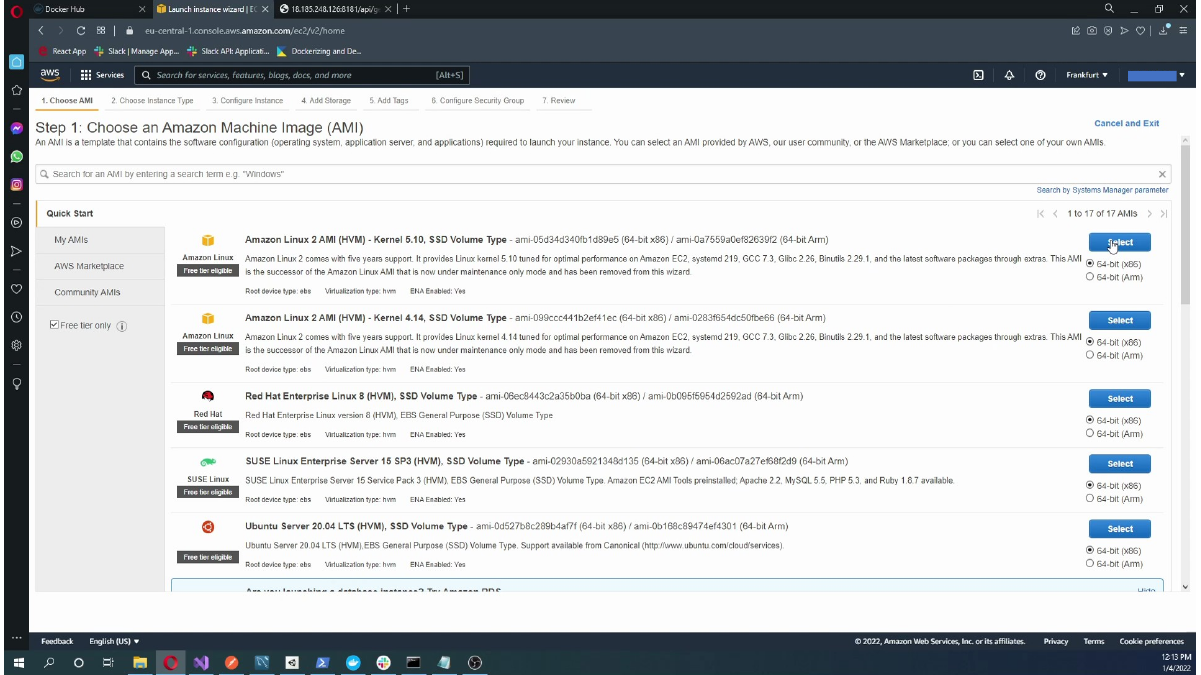Open AWS CloudShell terminal icon
Screen dimensions: 1201x675
[x=978, y=75]
